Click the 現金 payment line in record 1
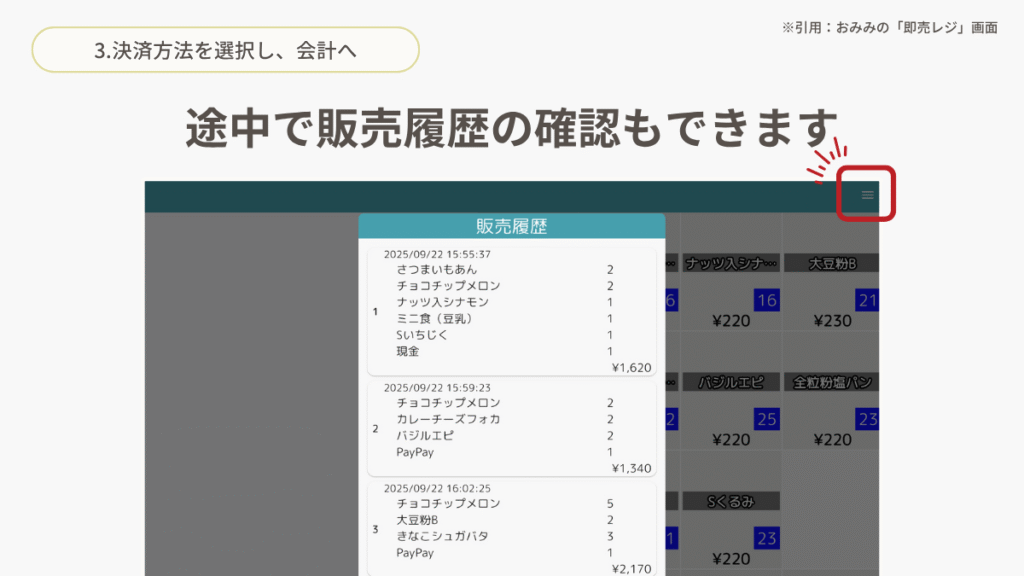 [x=407, y=351]
